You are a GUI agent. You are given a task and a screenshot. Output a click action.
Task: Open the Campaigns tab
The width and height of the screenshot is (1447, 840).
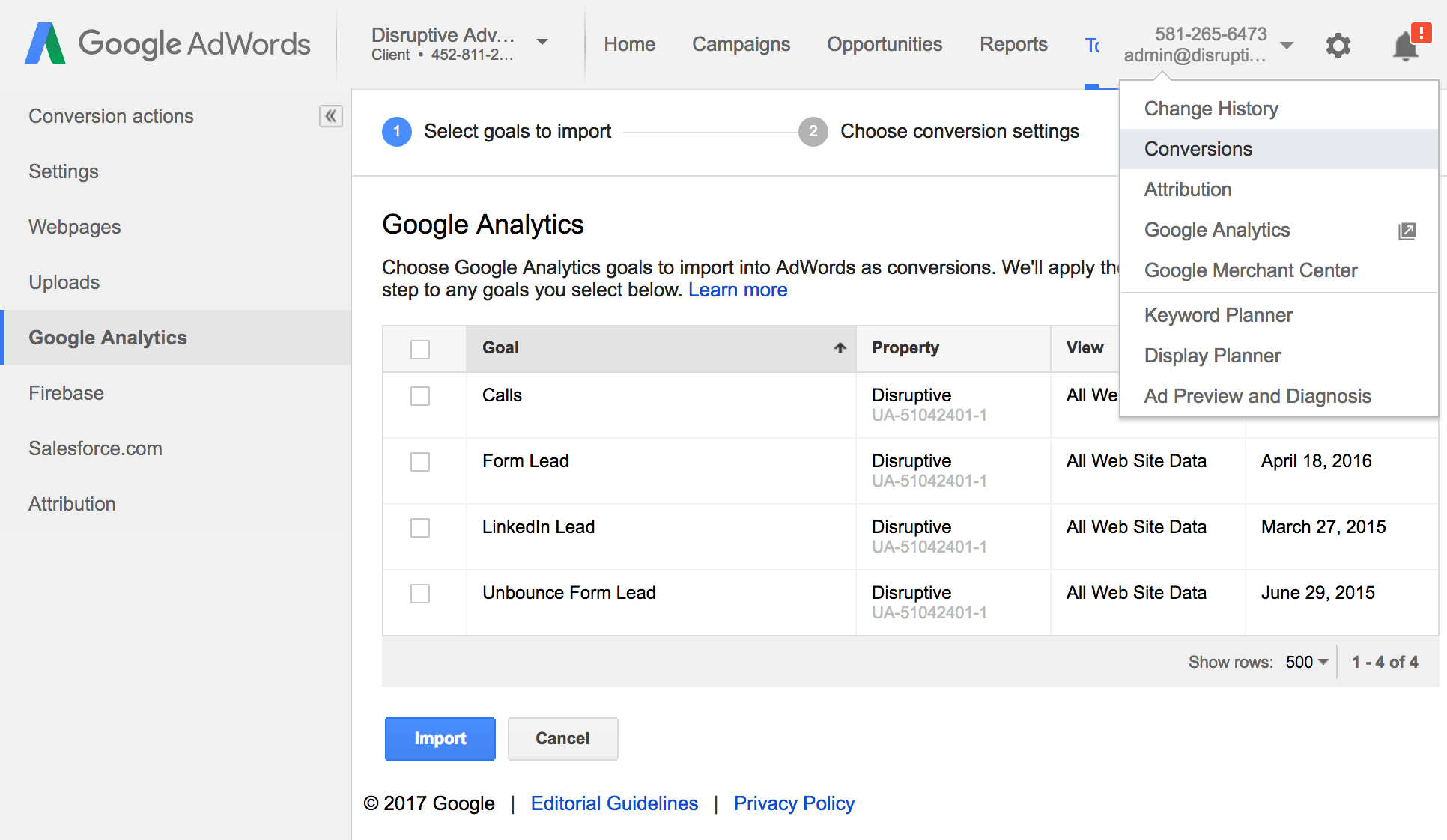click(x=741, y=45)
